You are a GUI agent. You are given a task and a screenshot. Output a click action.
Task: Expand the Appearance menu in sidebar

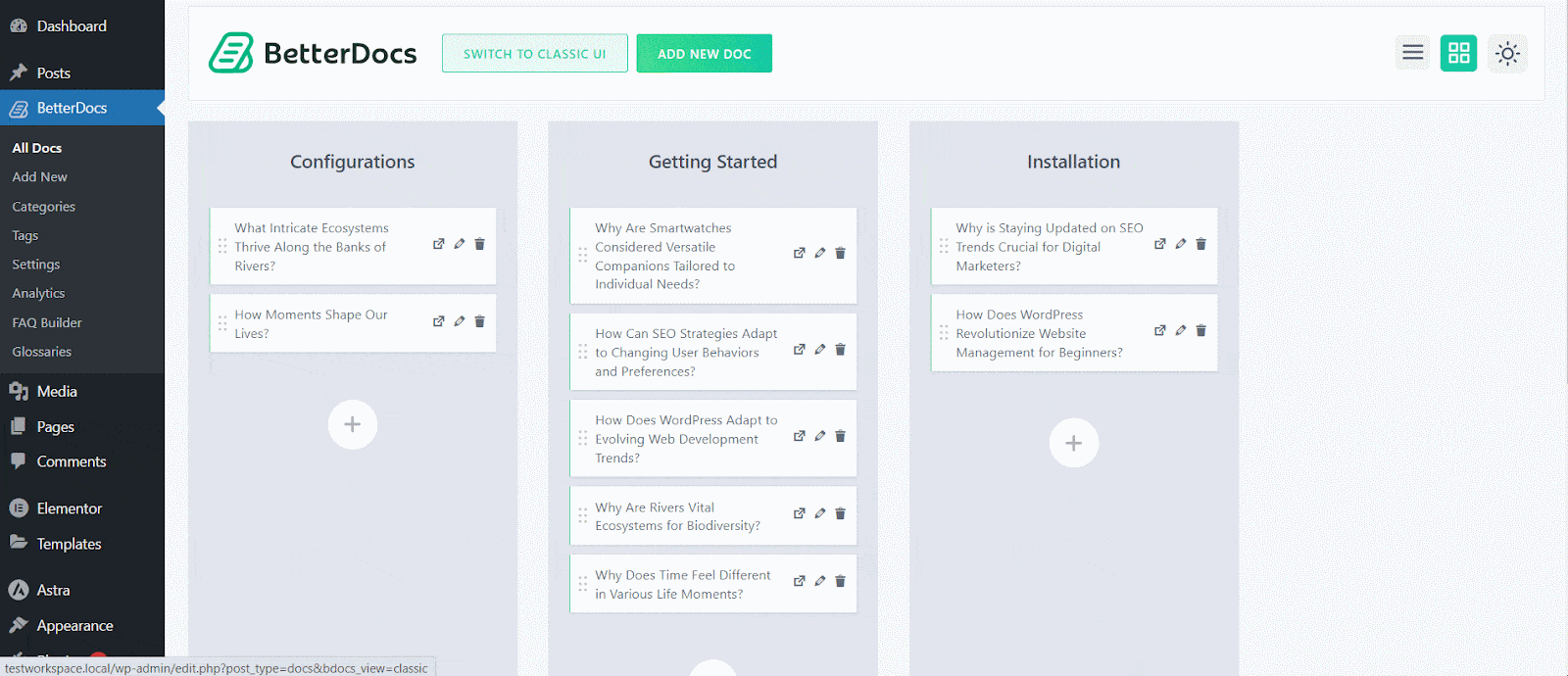coord(74,626)
